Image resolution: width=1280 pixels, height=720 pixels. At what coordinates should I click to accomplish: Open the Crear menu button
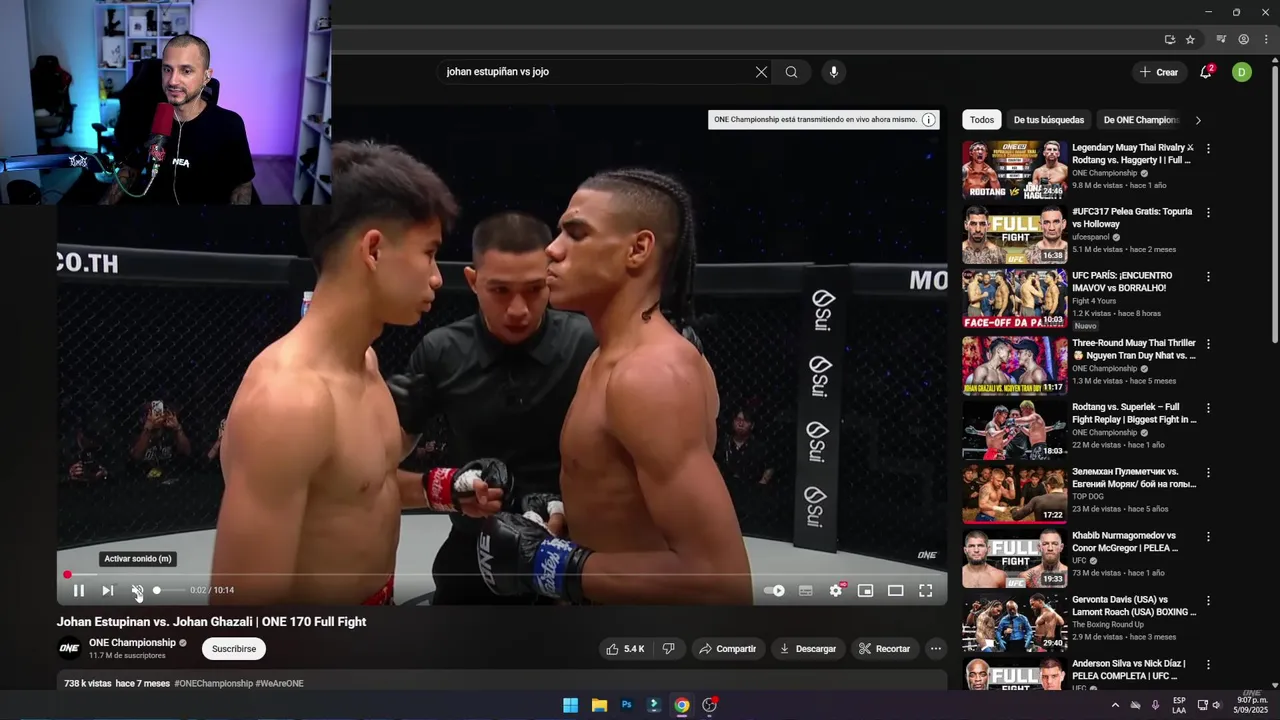pyautogui.click(x=1159, y=72)
